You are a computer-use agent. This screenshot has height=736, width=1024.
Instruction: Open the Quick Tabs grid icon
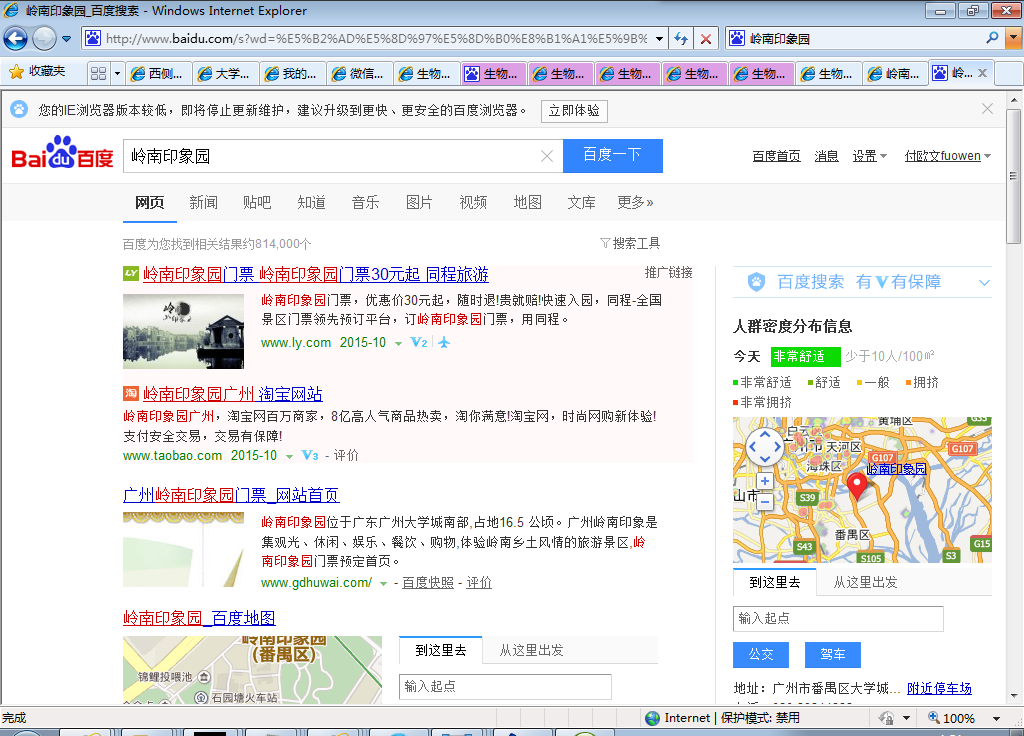[98, 74]
